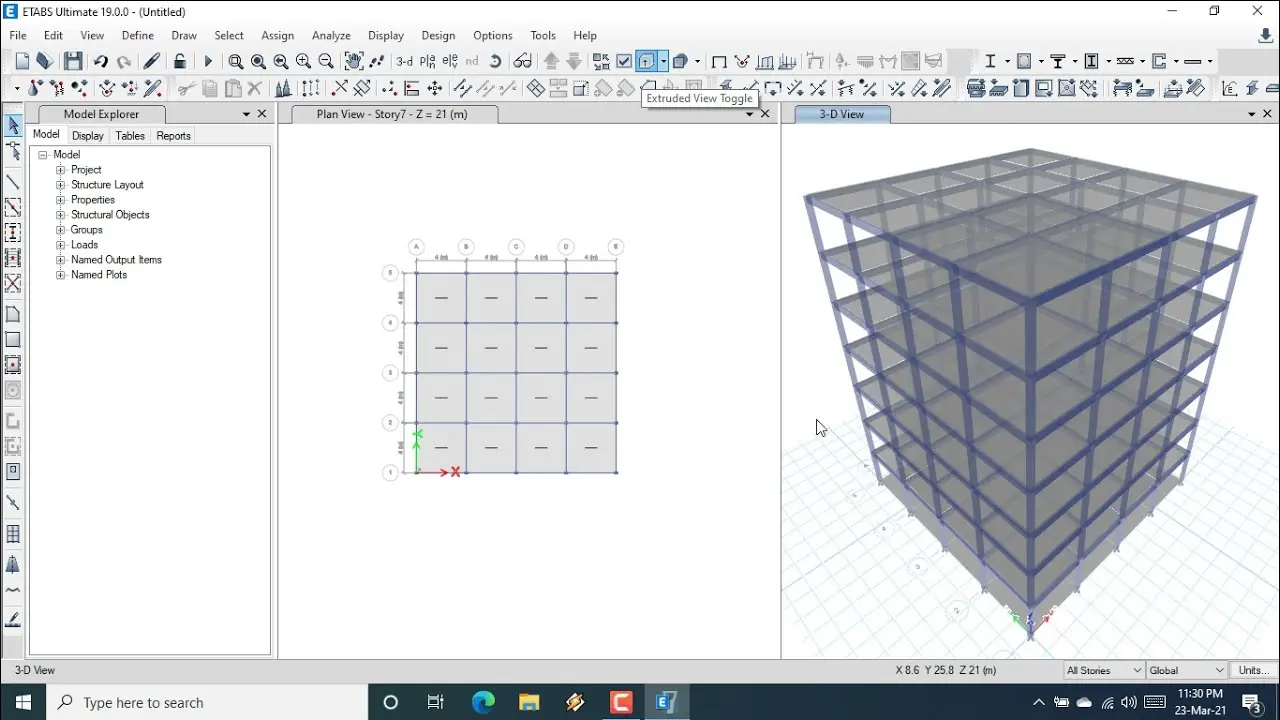The width and height of the screenshot is (1280, 720).
Task: Expand the Structure Layout node
Action: [x=60, y=185]
